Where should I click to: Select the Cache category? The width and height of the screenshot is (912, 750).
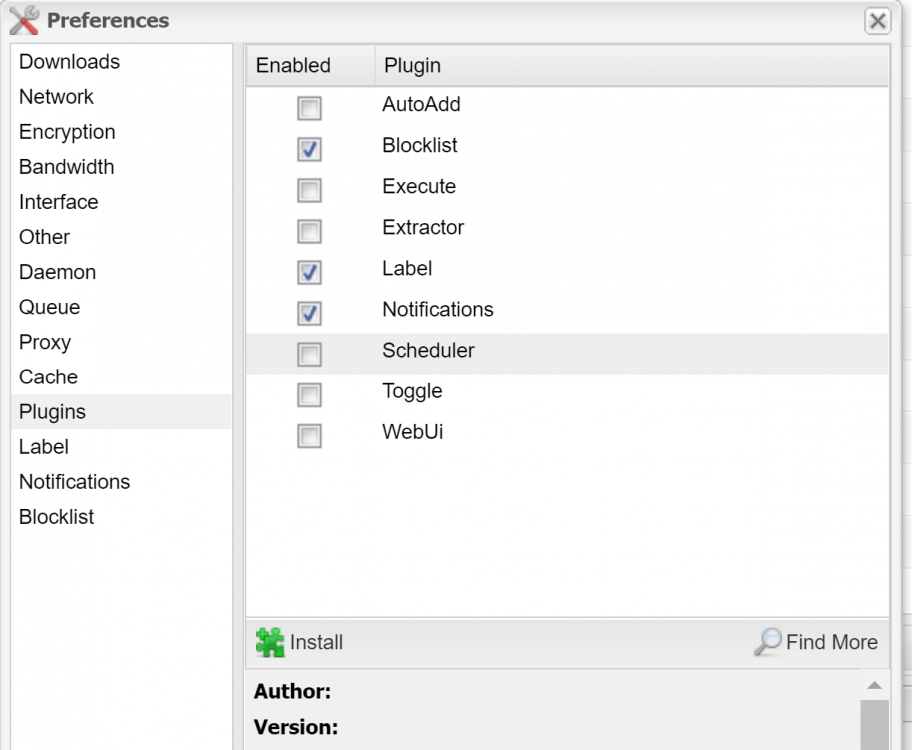click(121, 376)
